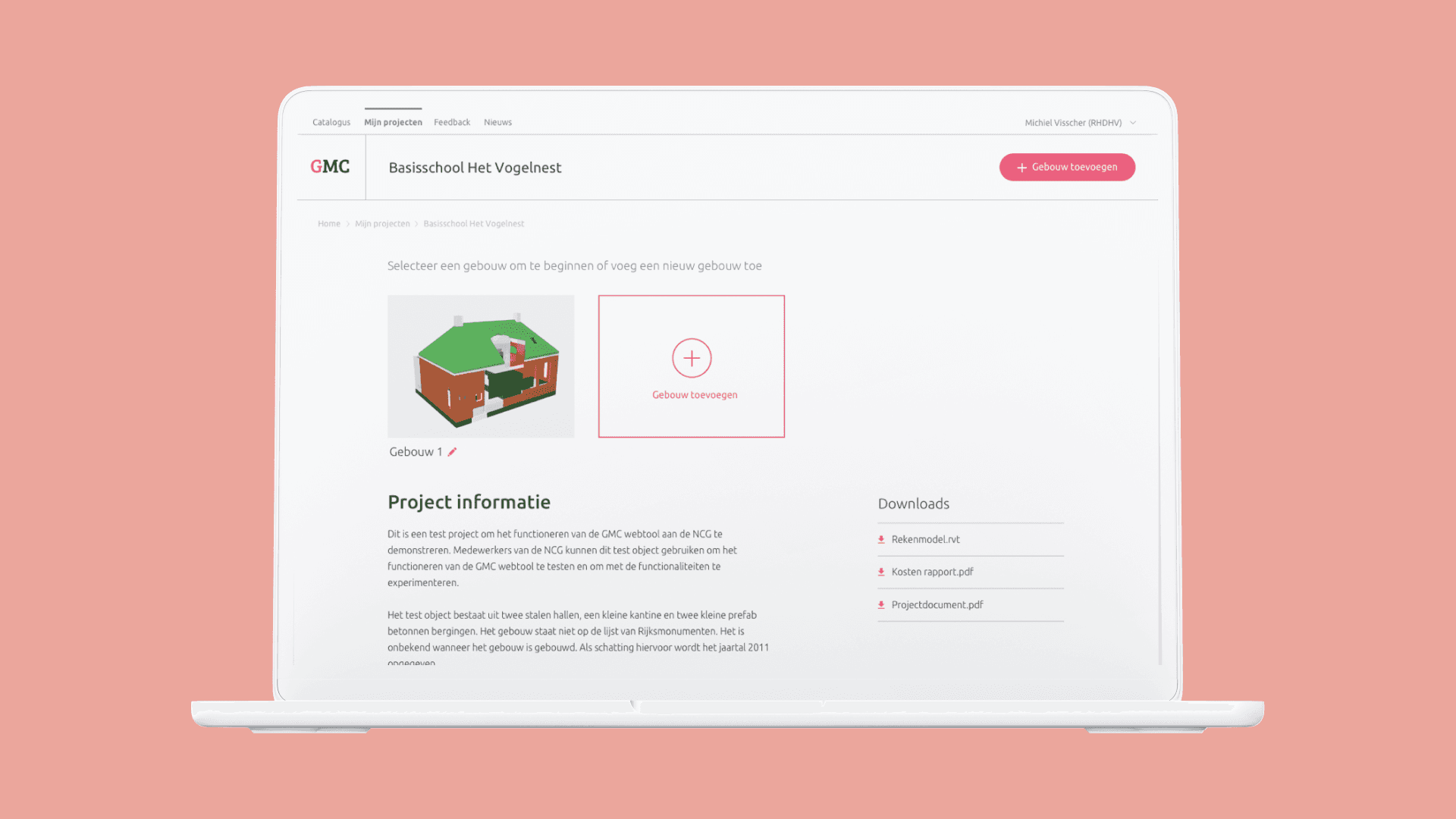Click the plus icon in the header button

(1021, 168)
